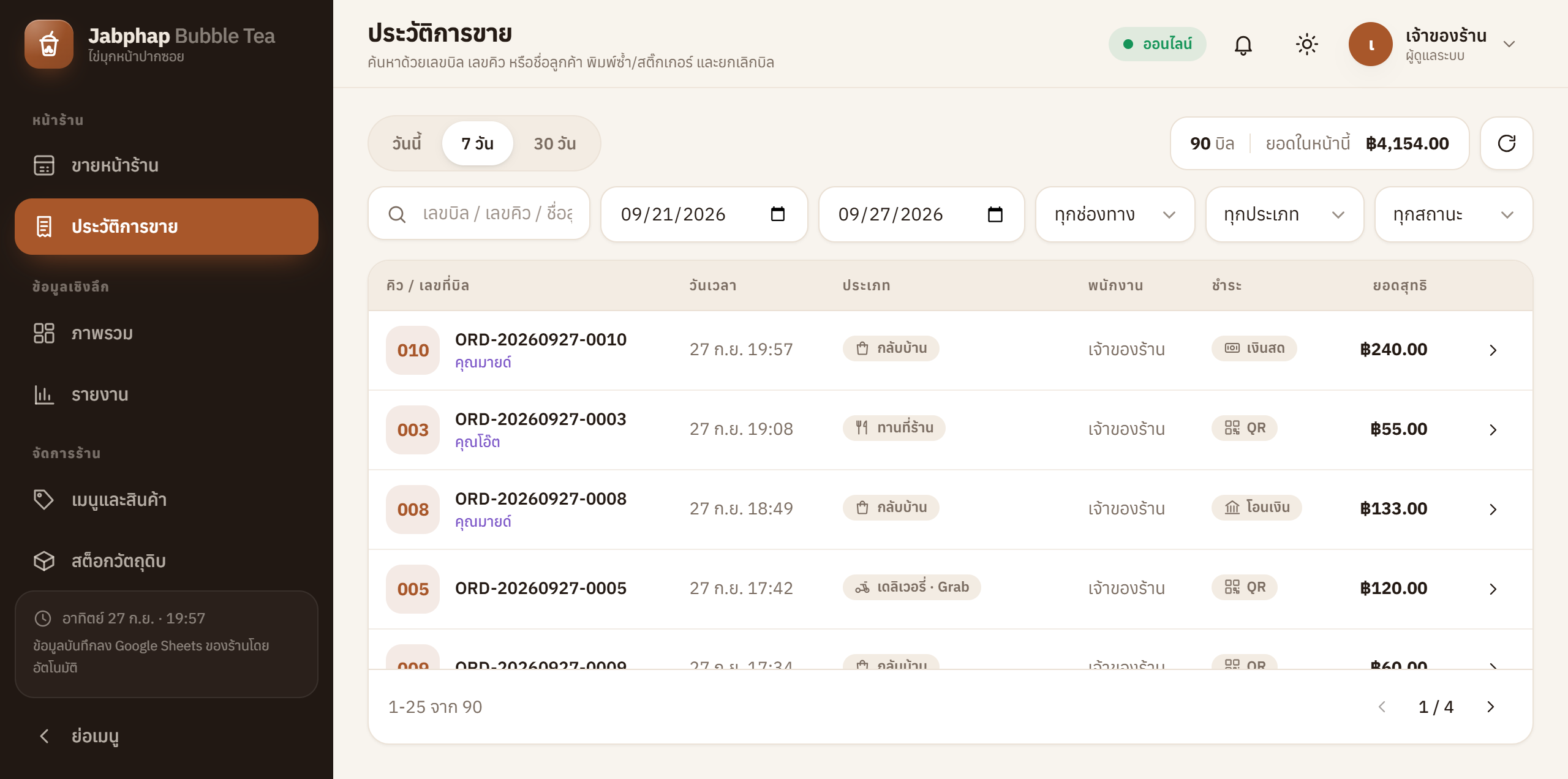The image size is (1568, 779).
Task: Go to next page arrow
Action: pyautogui.click(x=1490, y=707)
